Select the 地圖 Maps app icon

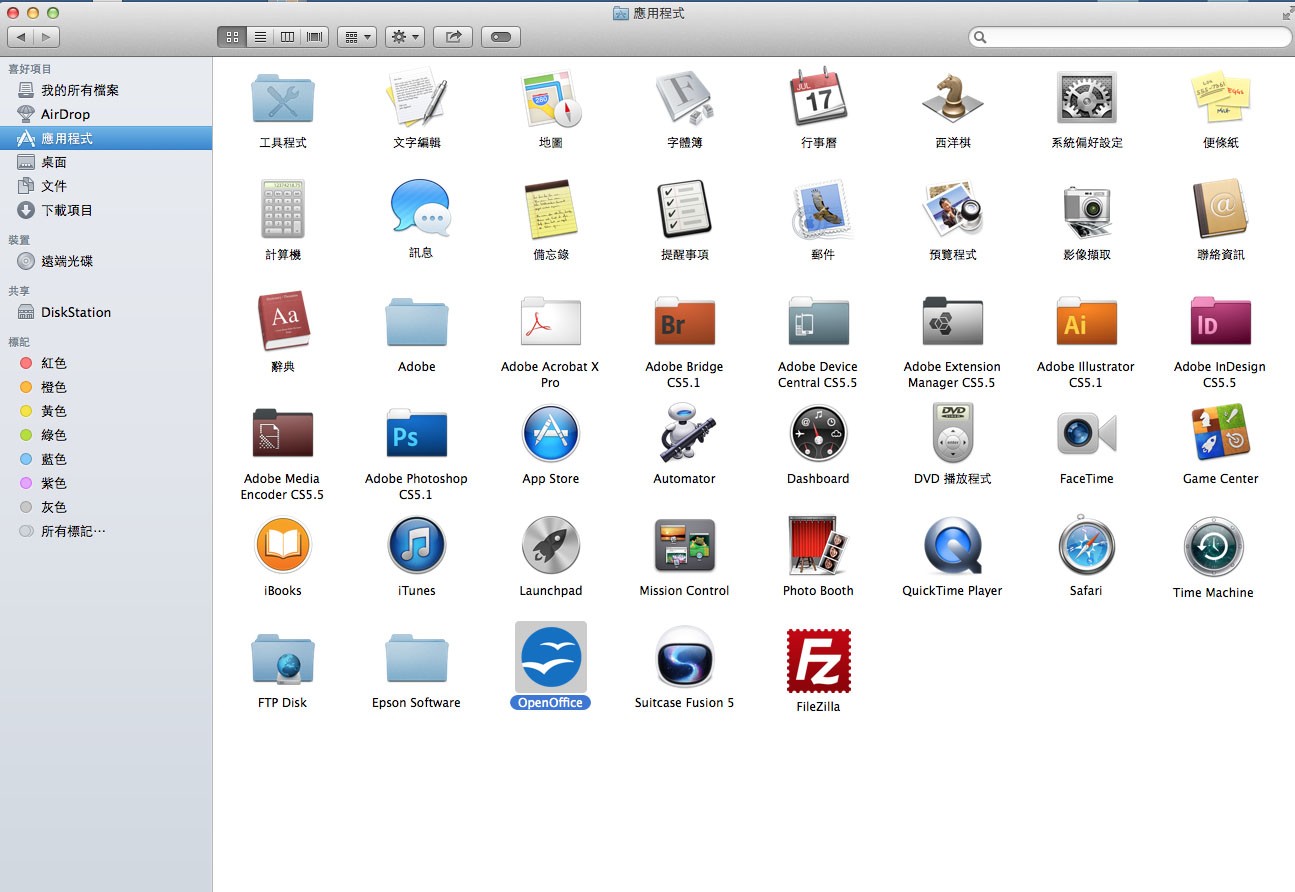point(551,99)
